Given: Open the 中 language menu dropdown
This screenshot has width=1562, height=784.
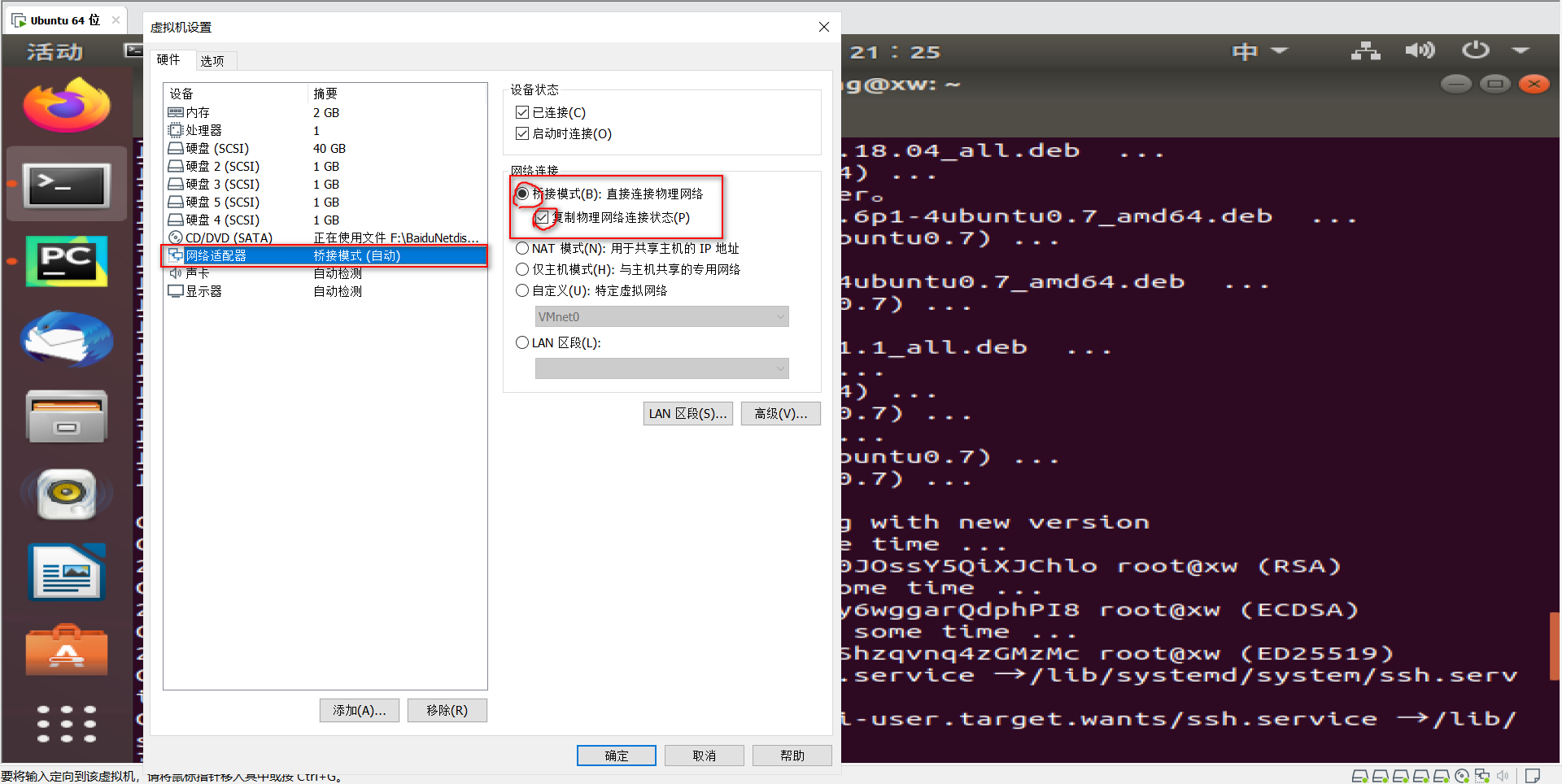Looking at the screenshot, I should [1258, 50].
